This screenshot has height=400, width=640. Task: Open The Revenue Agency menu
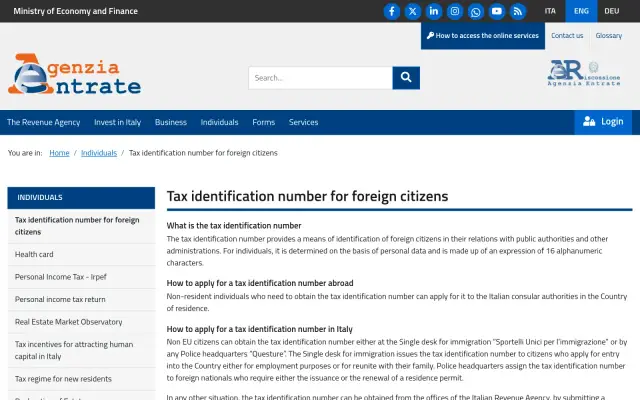point(44,122)
